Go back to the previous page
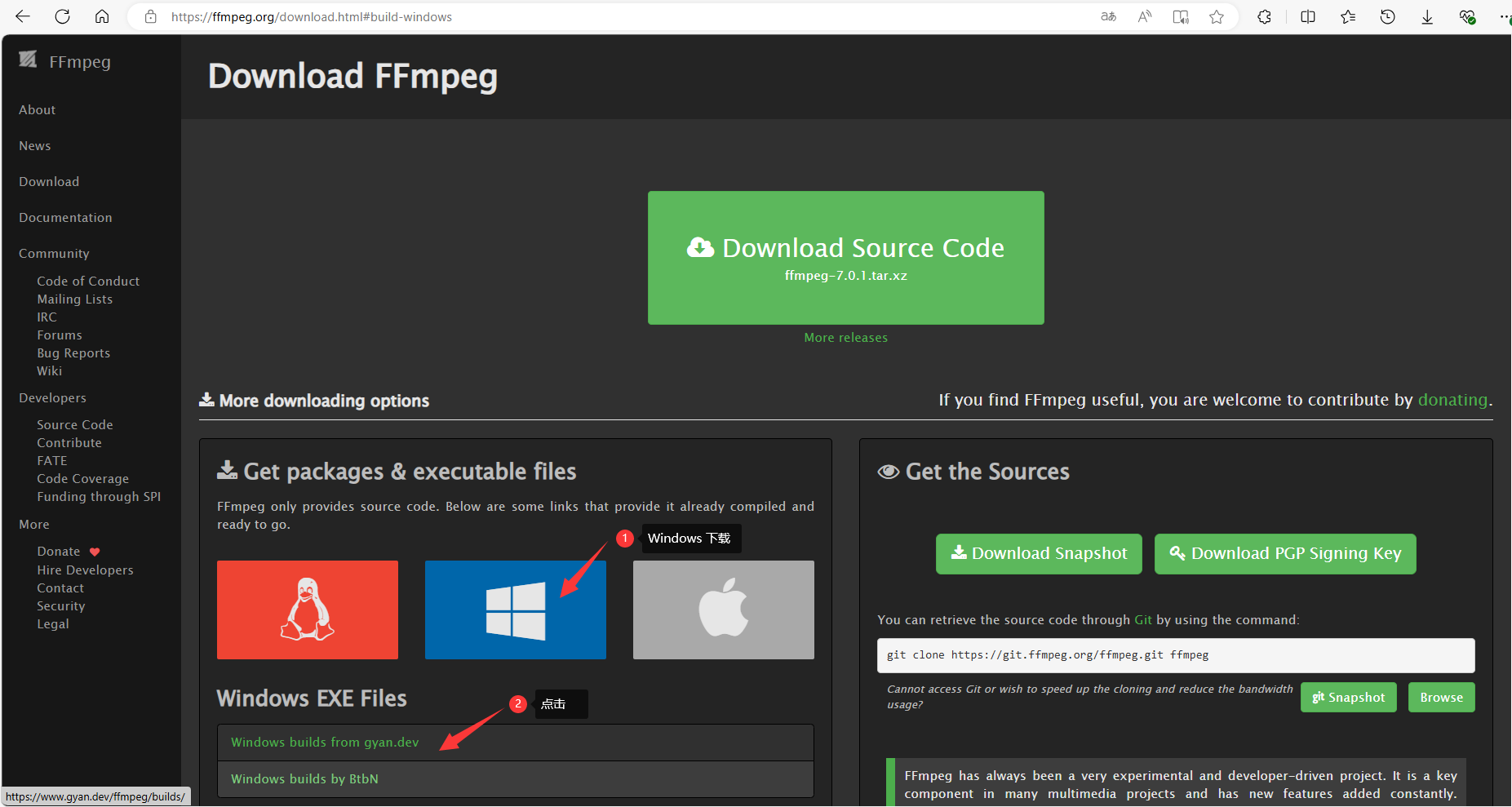Viewport: 1512px width, 807px height. click(23, 16)
